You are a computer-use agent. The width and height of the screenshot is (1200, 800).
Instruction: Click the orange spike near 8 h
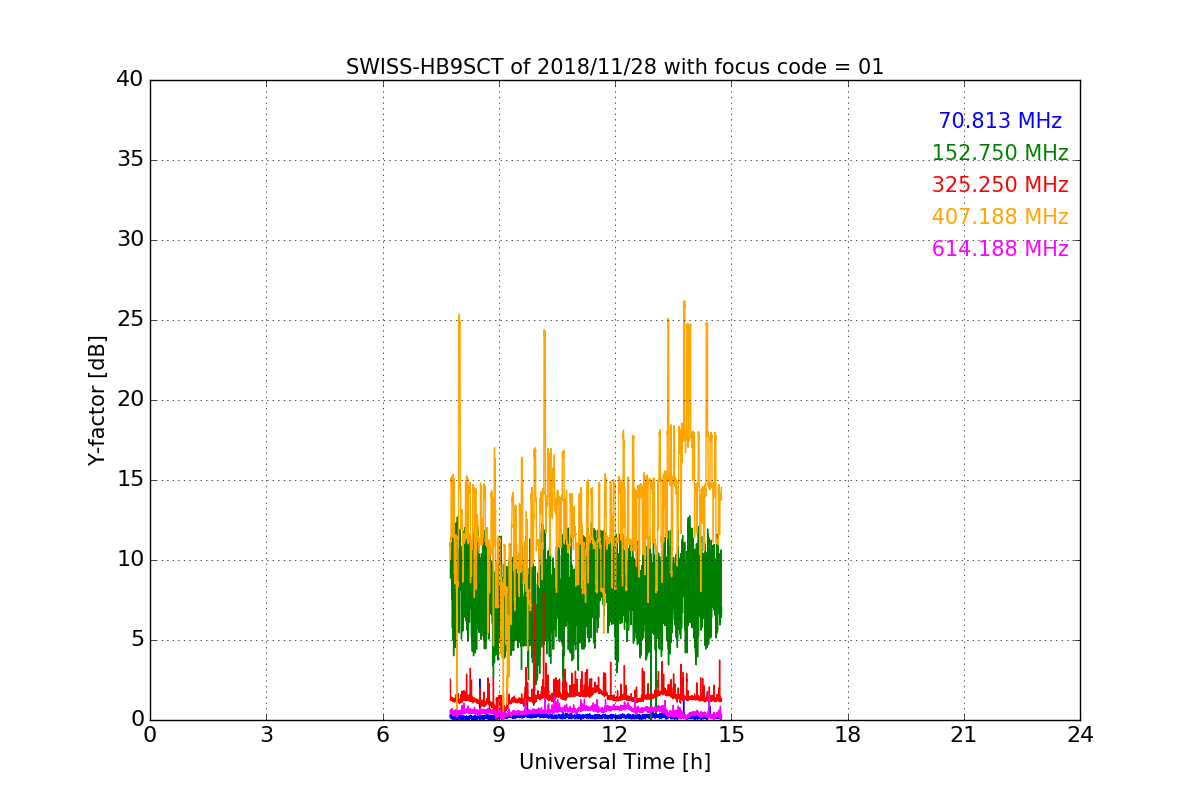[x=459, y=316]
